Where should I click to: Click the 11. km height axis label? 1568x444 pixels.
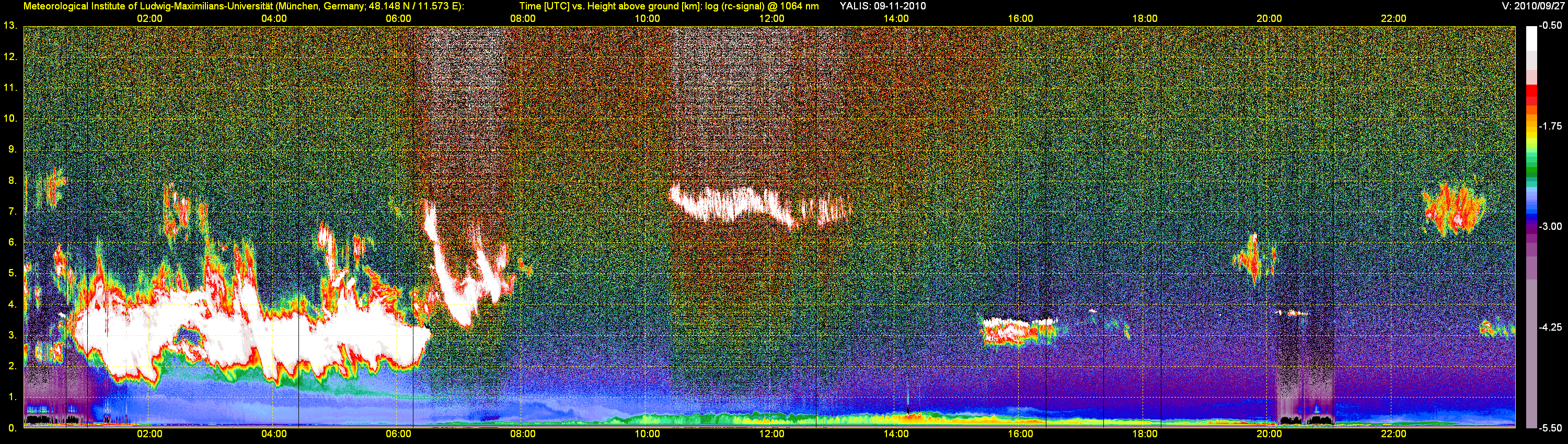point(10,88)
